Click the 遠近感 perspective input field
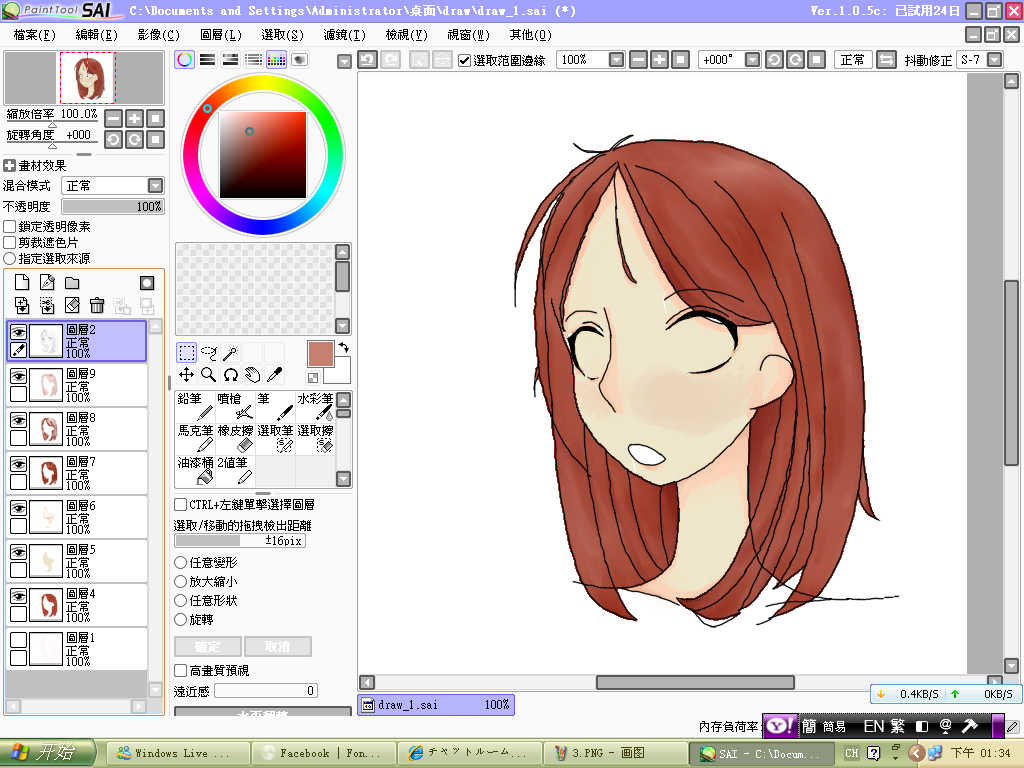Image resolution: width=1024 pixels, height=768 pixels. pos(266,691)
